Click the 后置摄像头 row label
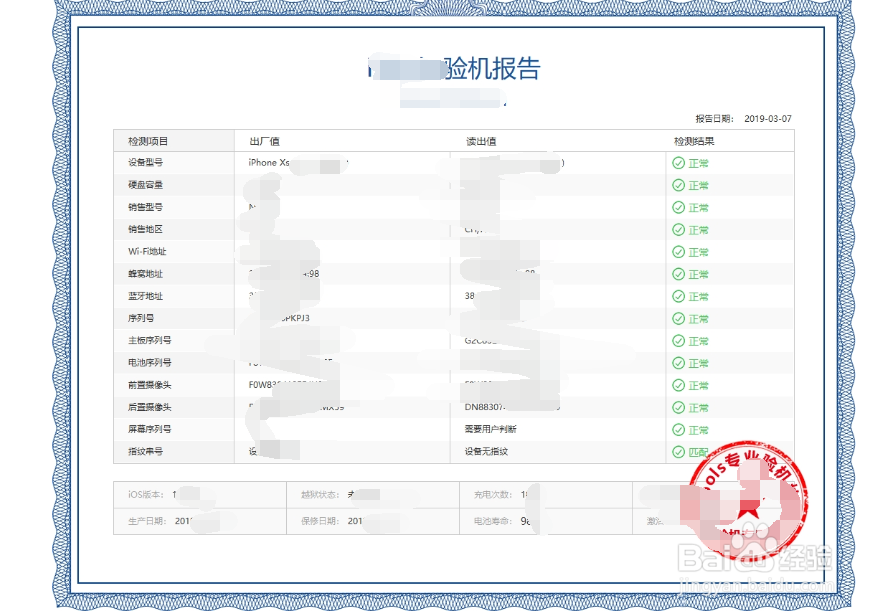This screenshot has height=616, width=883. tap(149, 407)
